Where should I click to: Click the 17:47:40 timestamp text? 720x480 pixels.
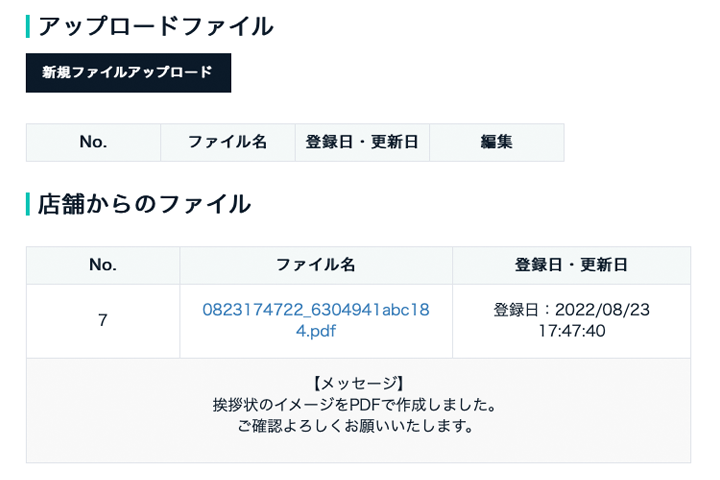point(572,331)
